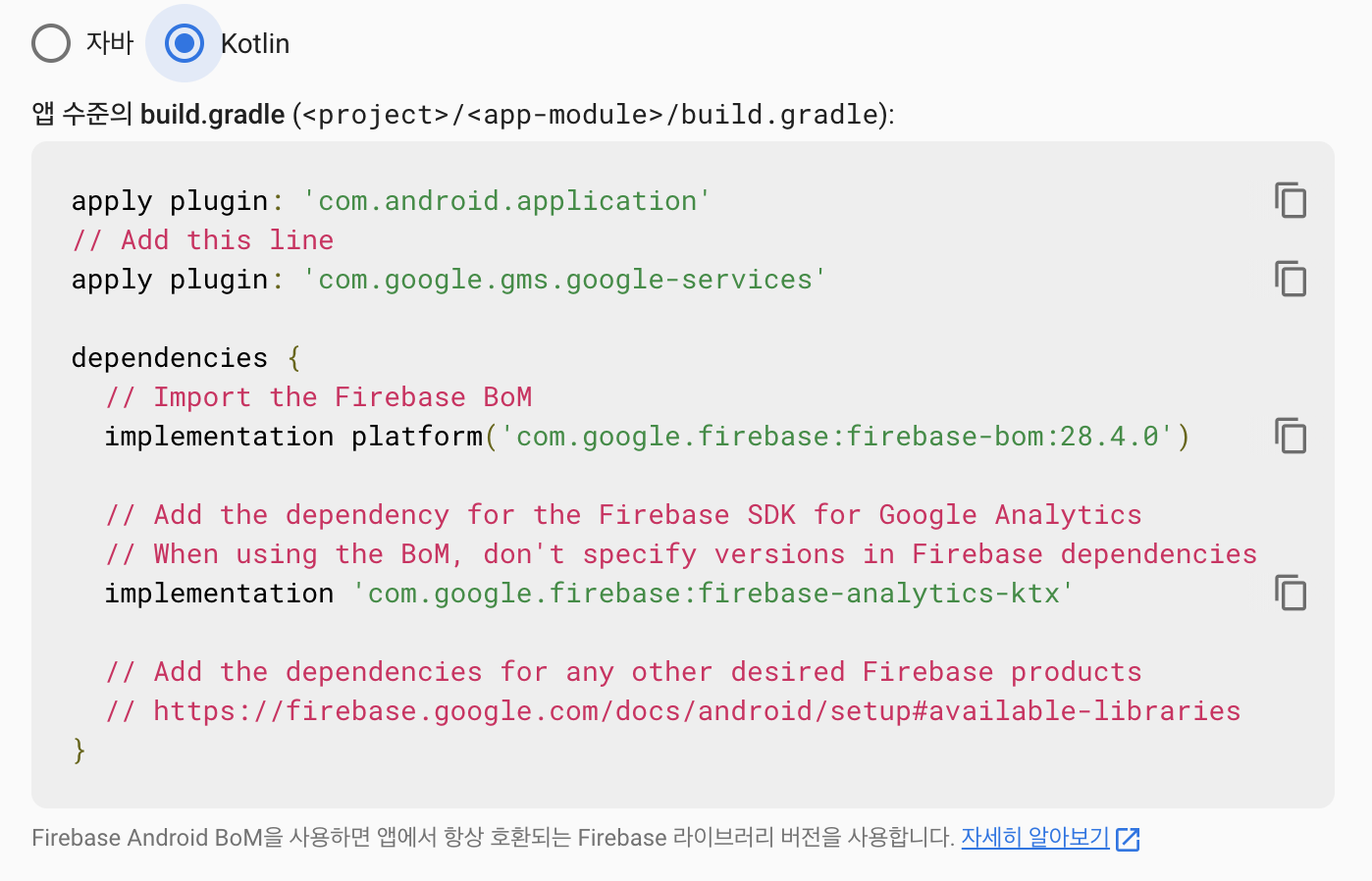This screenshot has height=881, width=1372.
Task: Click the '// Import the Firebase BoM' comment
Action: pyautogui.click(x=319, y=397)
